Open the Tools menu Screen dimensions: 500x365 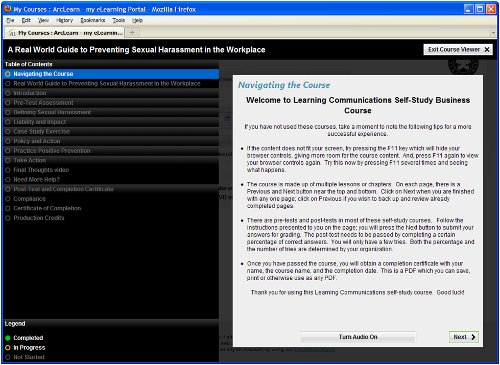click(119, 20)
